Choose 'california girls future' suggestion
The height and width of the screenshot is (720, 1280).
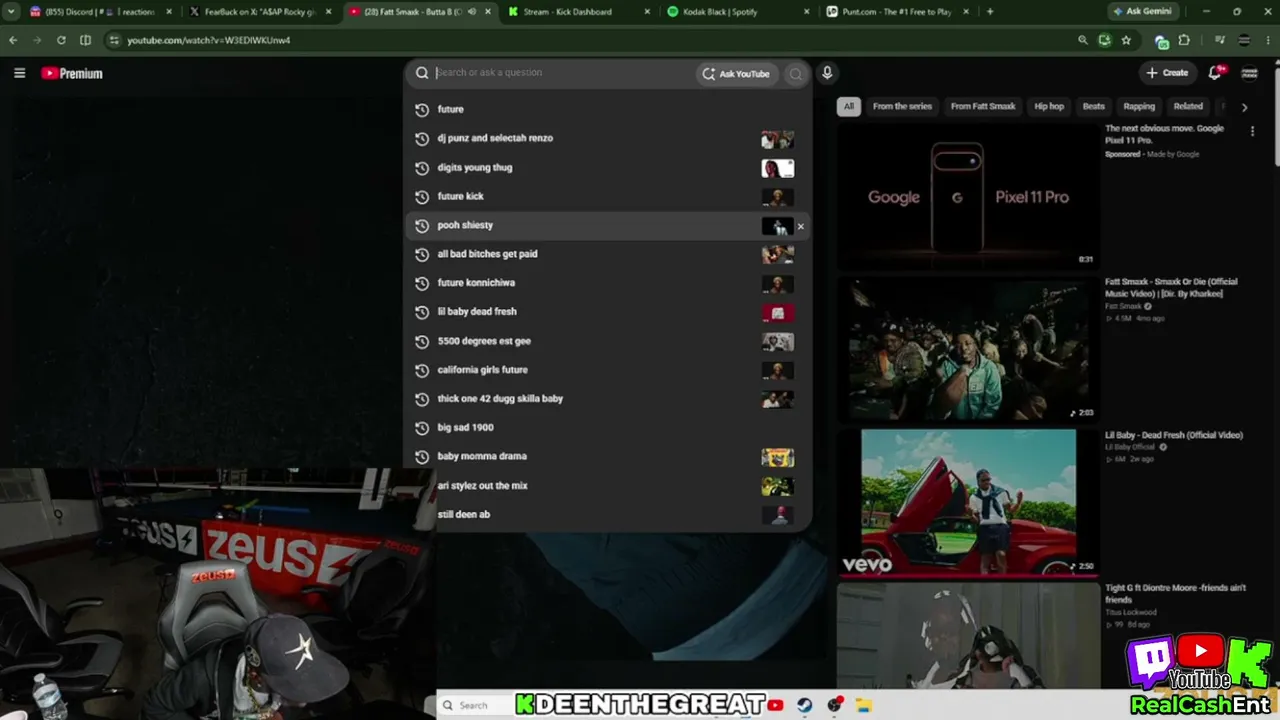click(x=607, y=370)
